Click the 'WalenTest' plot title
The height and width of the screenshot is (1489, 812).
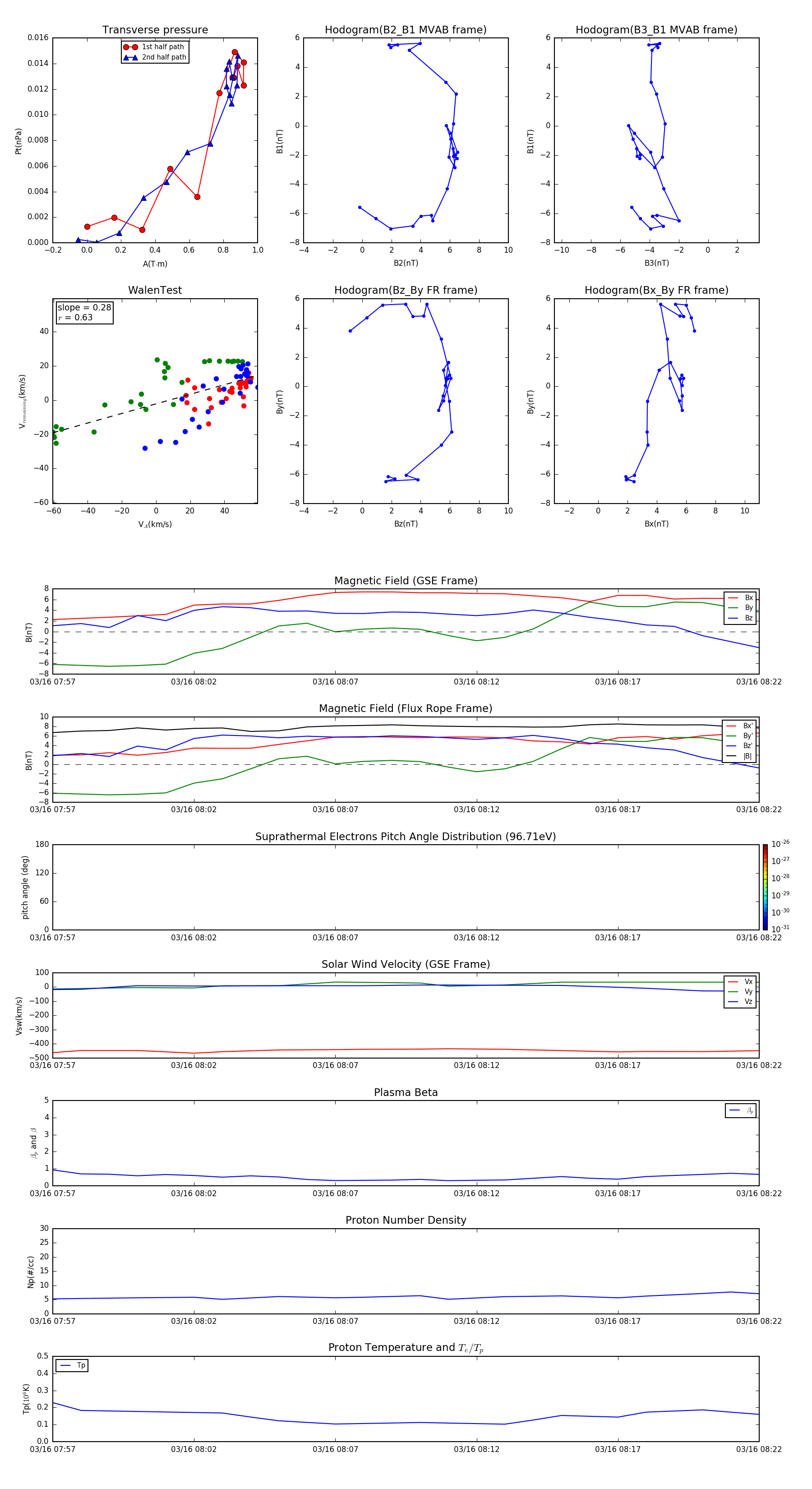point(155,290)
